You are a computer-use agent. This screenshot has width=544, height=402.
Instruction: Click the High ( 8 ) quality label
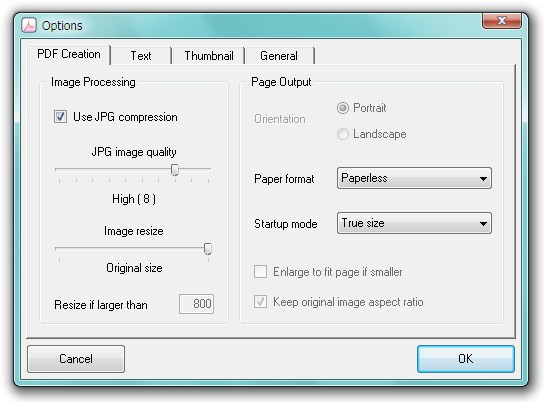coord(134,199)
